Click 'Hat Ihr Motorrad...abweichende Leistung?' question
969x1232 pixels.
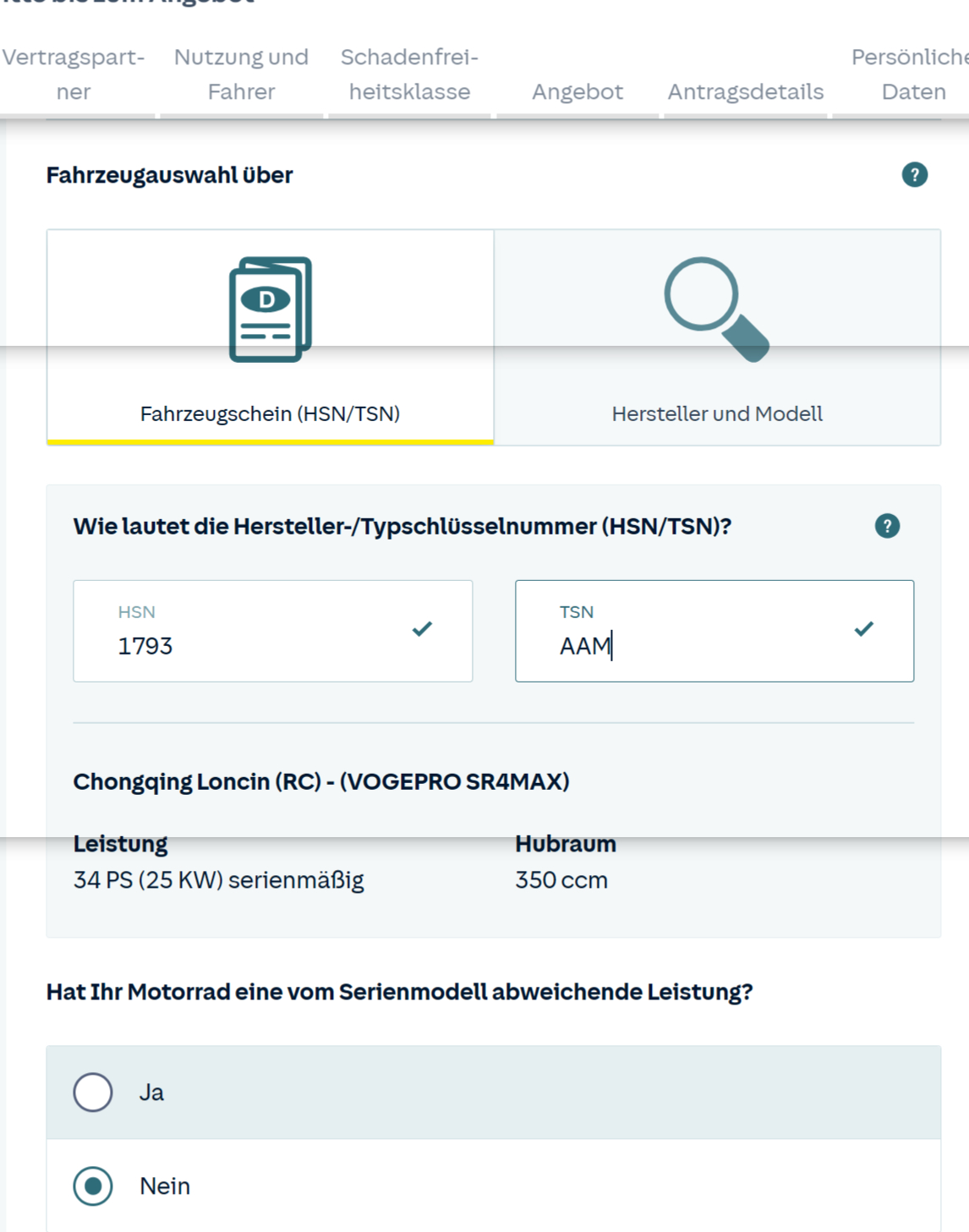tap(399, 992)
